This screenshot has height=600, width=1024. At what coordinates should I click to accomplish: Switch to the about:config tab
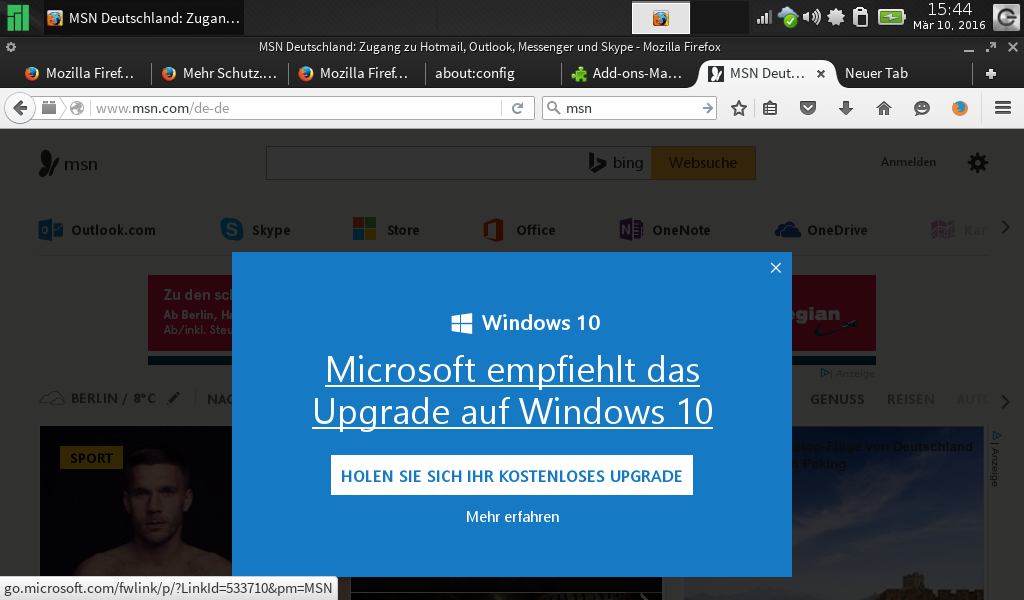point(493,74)
